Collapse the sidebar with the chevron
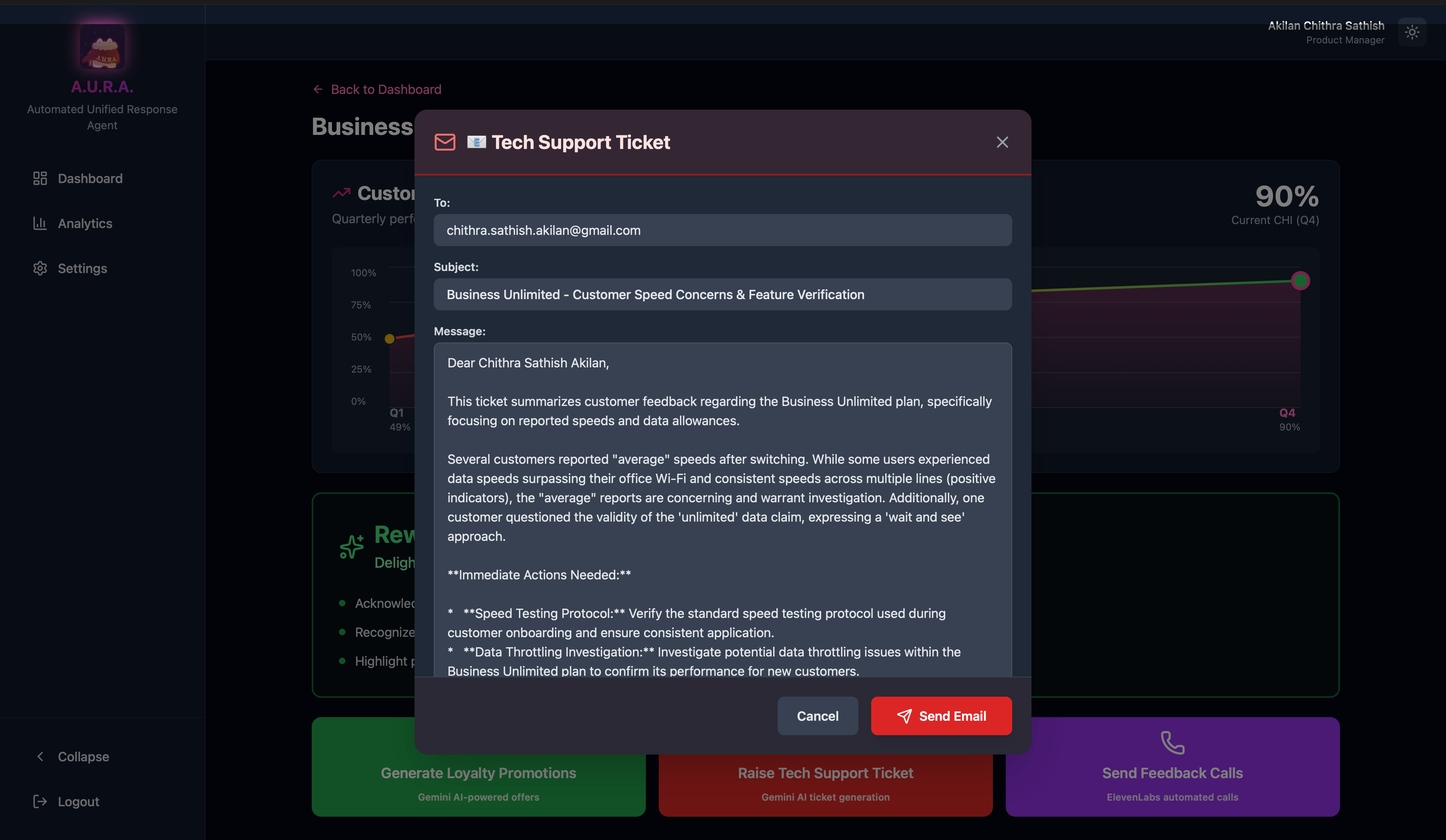Screen dimensions: 1446x840 pos(40,756)
